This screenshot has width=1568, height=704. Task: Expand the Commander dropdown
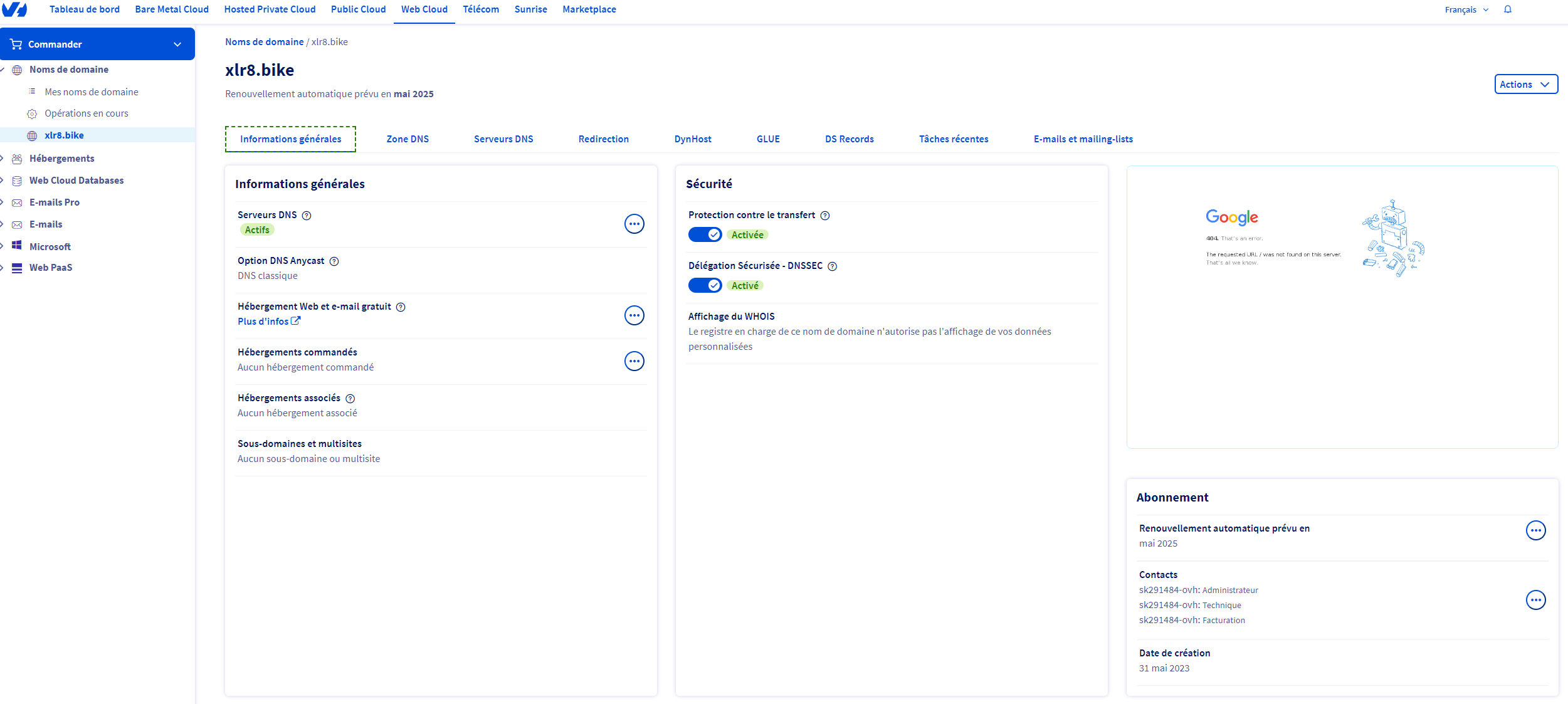(x=97, y=44)
